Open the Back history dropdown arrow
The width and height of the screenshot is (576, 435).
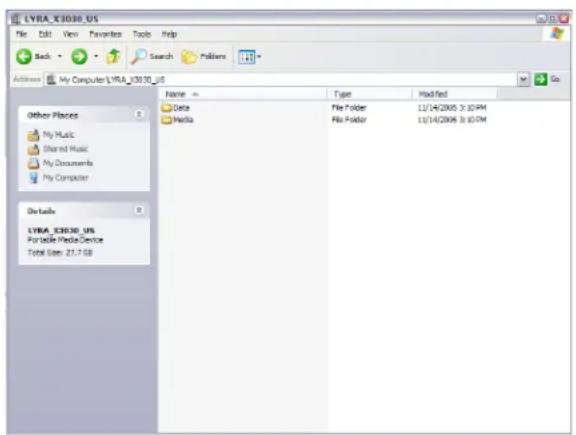[x=60, y=57]
